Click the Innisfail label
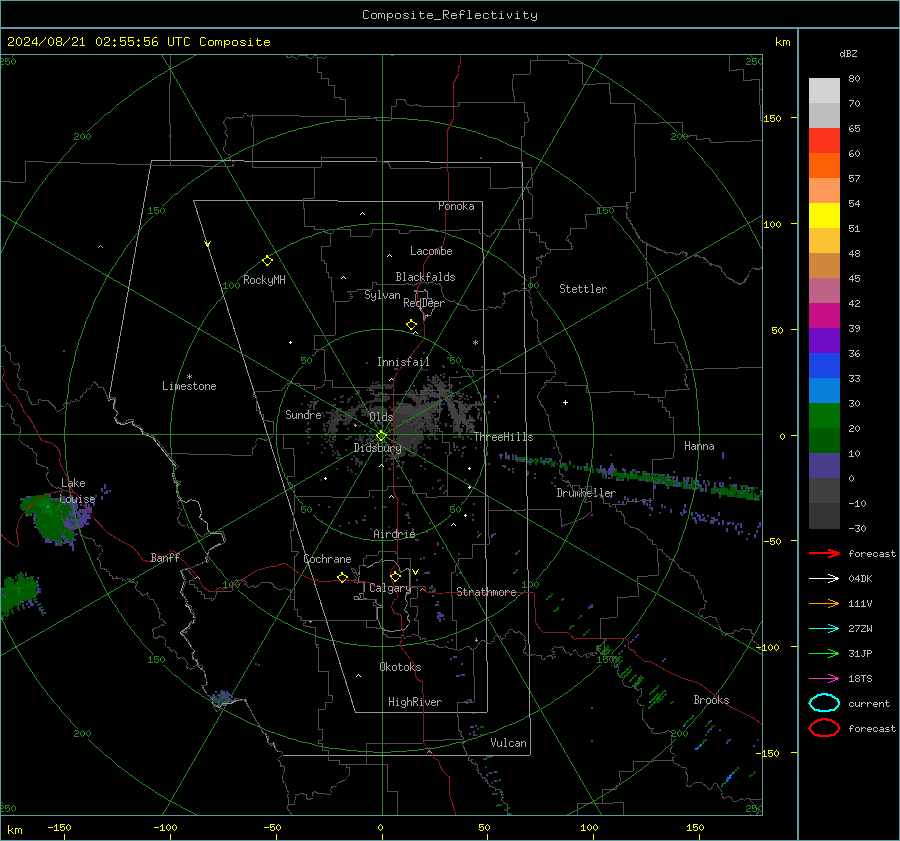The width and height of the screenshot is (900, 841). click(403, 362)
